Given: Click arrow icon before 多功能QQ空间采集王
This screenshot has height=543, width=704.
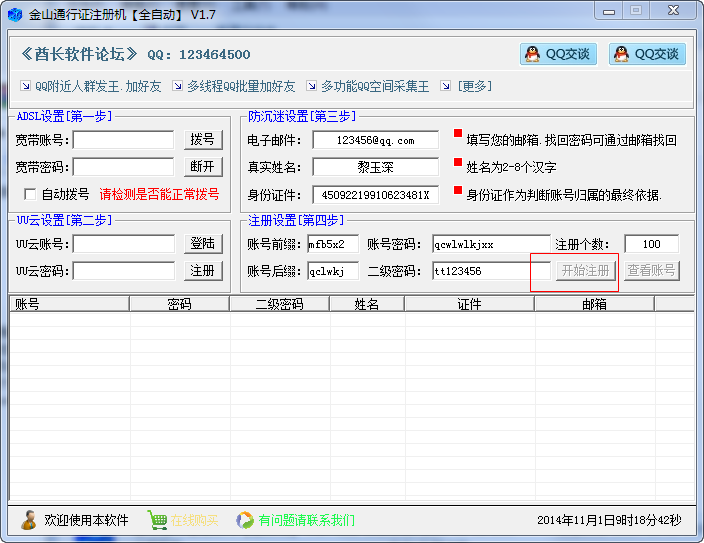Looking at the screenshot, I should [x=311, y=86].
